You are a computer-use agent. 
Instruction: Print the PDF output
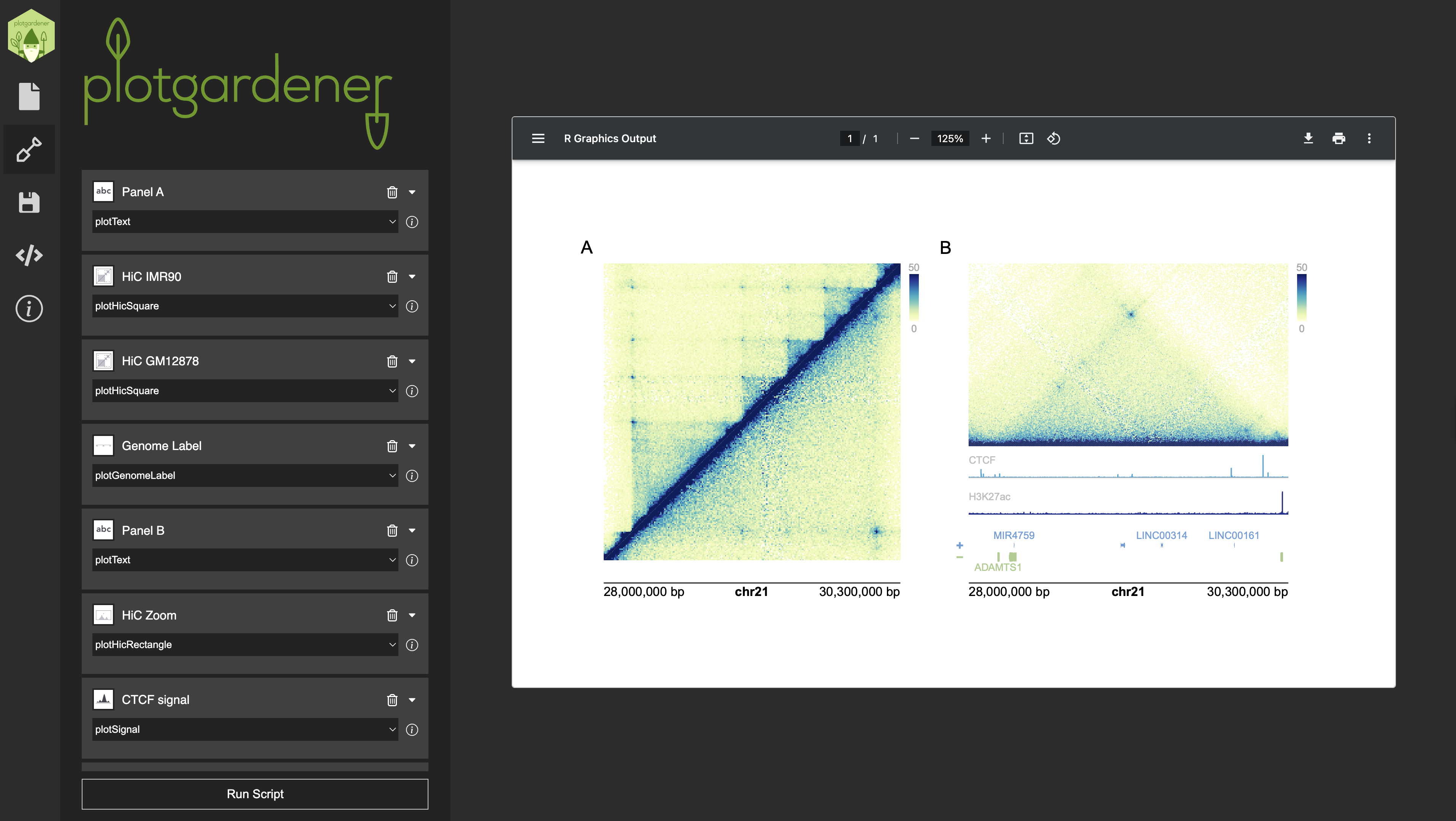[x=1339, y=138]
